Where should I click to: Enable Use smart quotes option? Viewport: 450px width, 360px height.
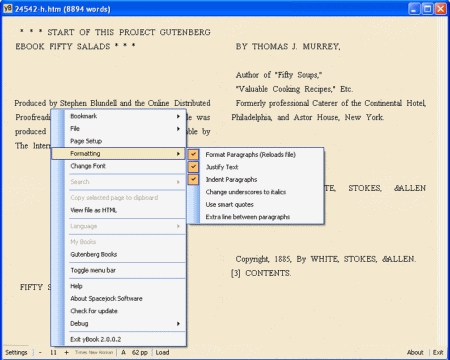tap(255, 204)
